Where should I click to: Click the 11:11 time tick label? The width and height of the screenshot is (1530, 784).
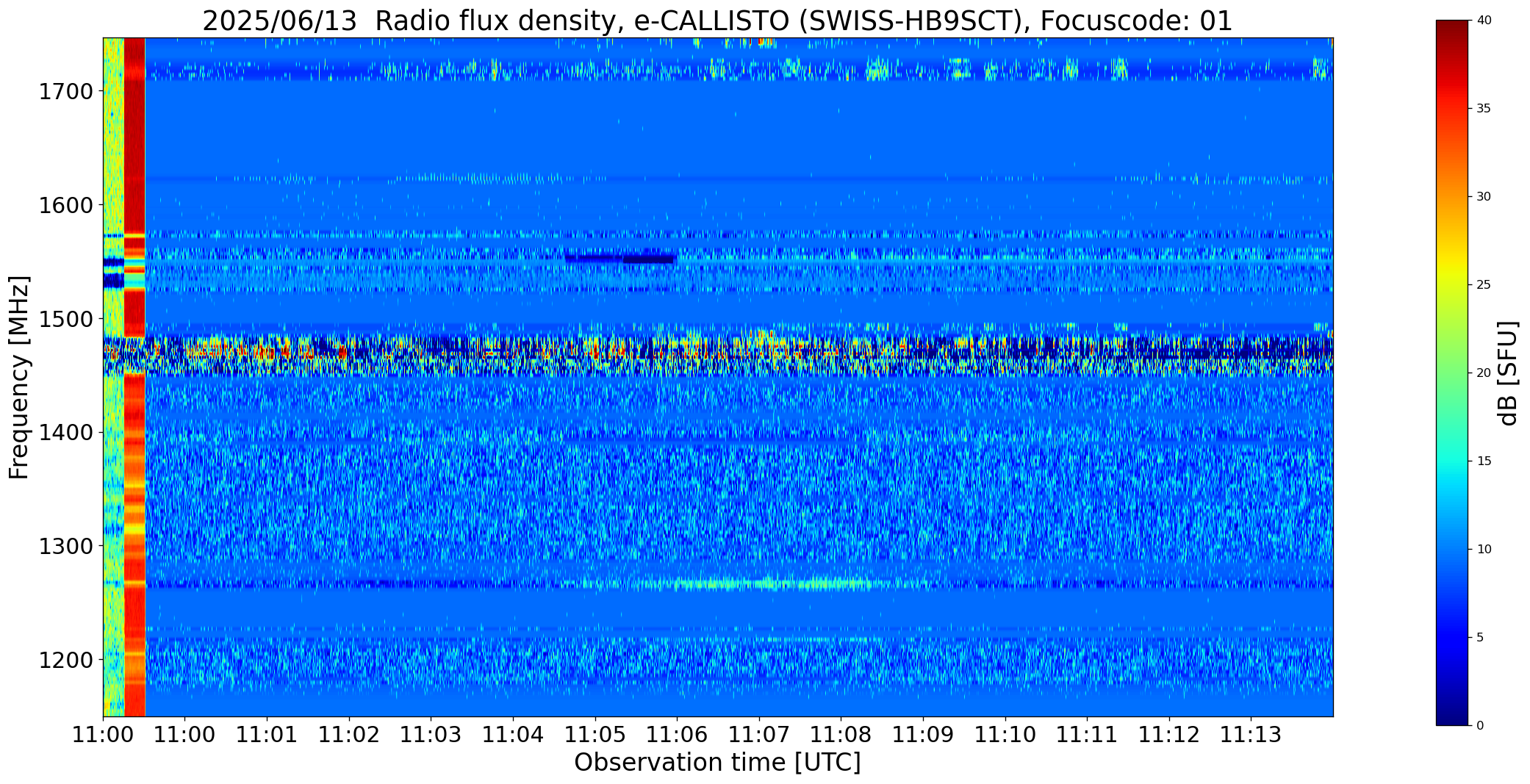point(1087,735)
